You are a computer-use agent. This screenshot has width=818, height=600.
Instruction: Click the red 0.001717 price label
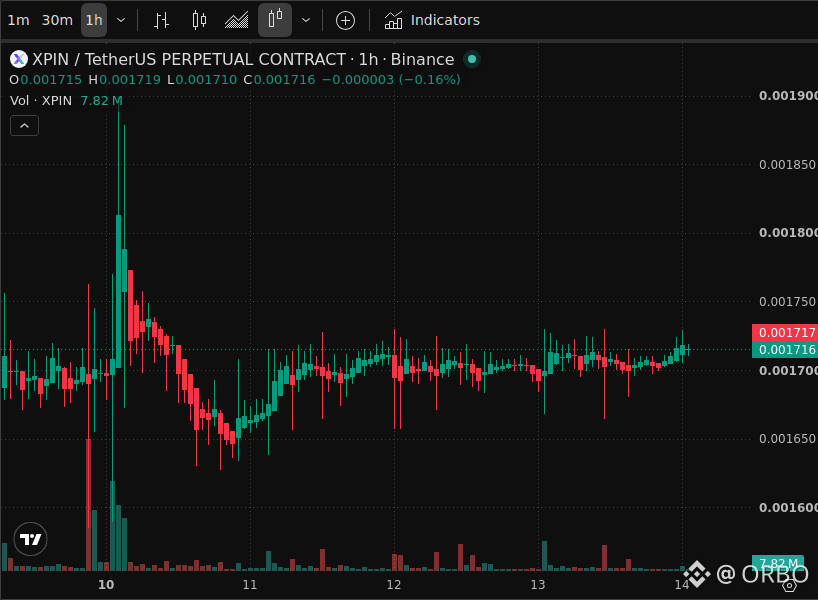(785, 332)
